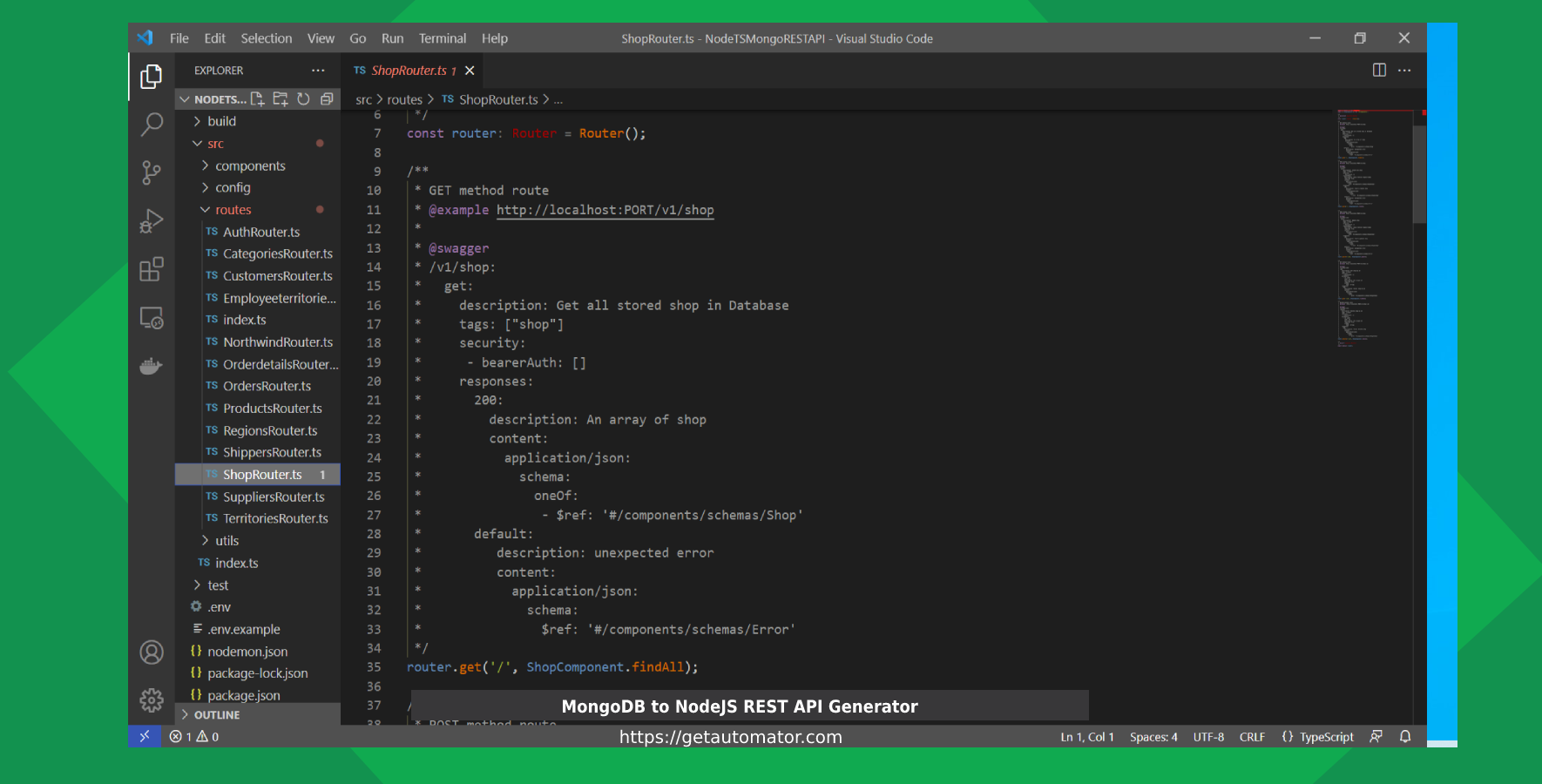
Task: Close the ShopRouter.ts tab
Action: [x=470, y=71]
